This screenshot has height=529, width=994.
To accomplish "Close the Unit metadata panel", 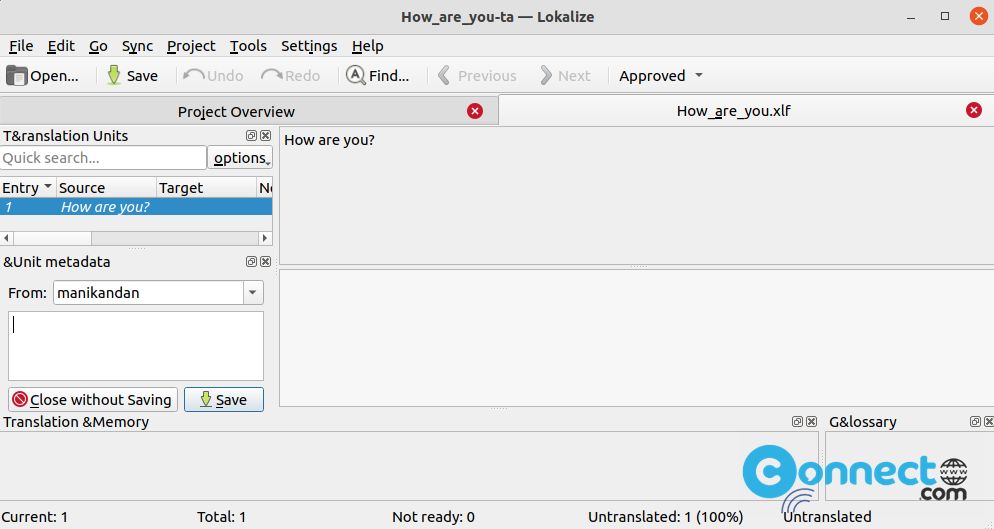I will 266,261.
